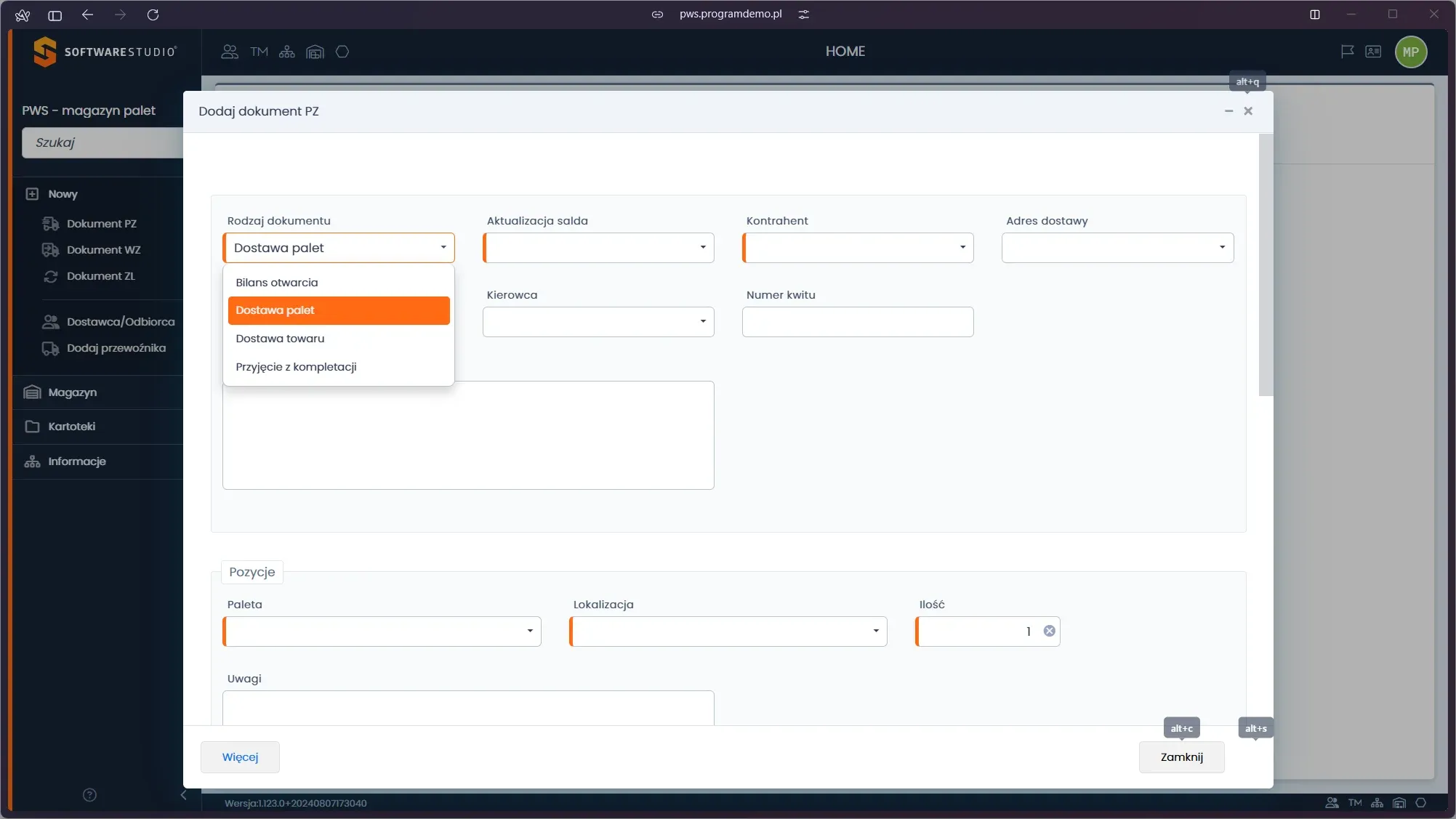Close the Dodaj dokument PZ dialog
The image size is (1456, 819).
(x=1248, y=111)
